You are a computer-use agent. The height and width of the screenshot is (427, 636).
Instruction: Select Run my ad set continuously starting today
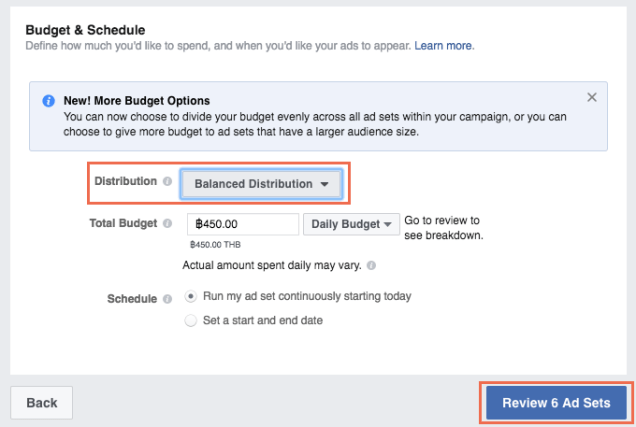click(x=191, y=296)
